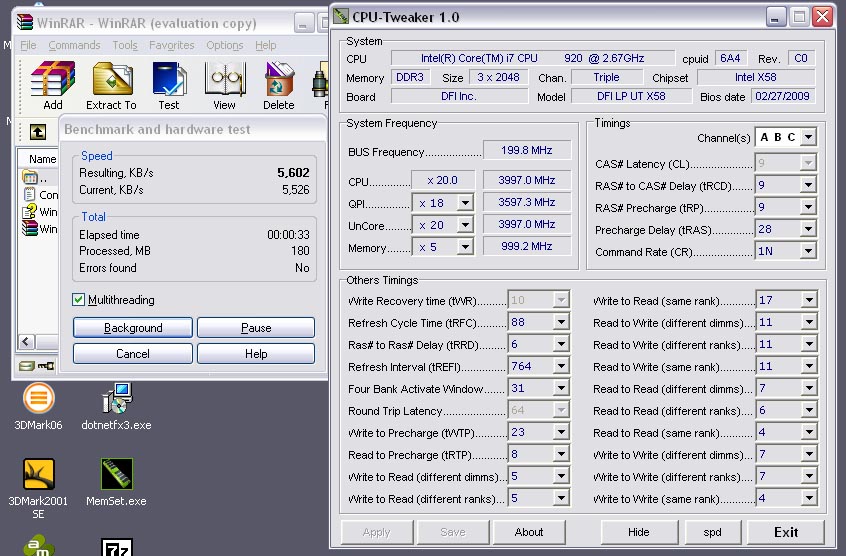Click the About button in CPU-Tweaker
Screen dimensions: 846x556
[x=529, y=532]
